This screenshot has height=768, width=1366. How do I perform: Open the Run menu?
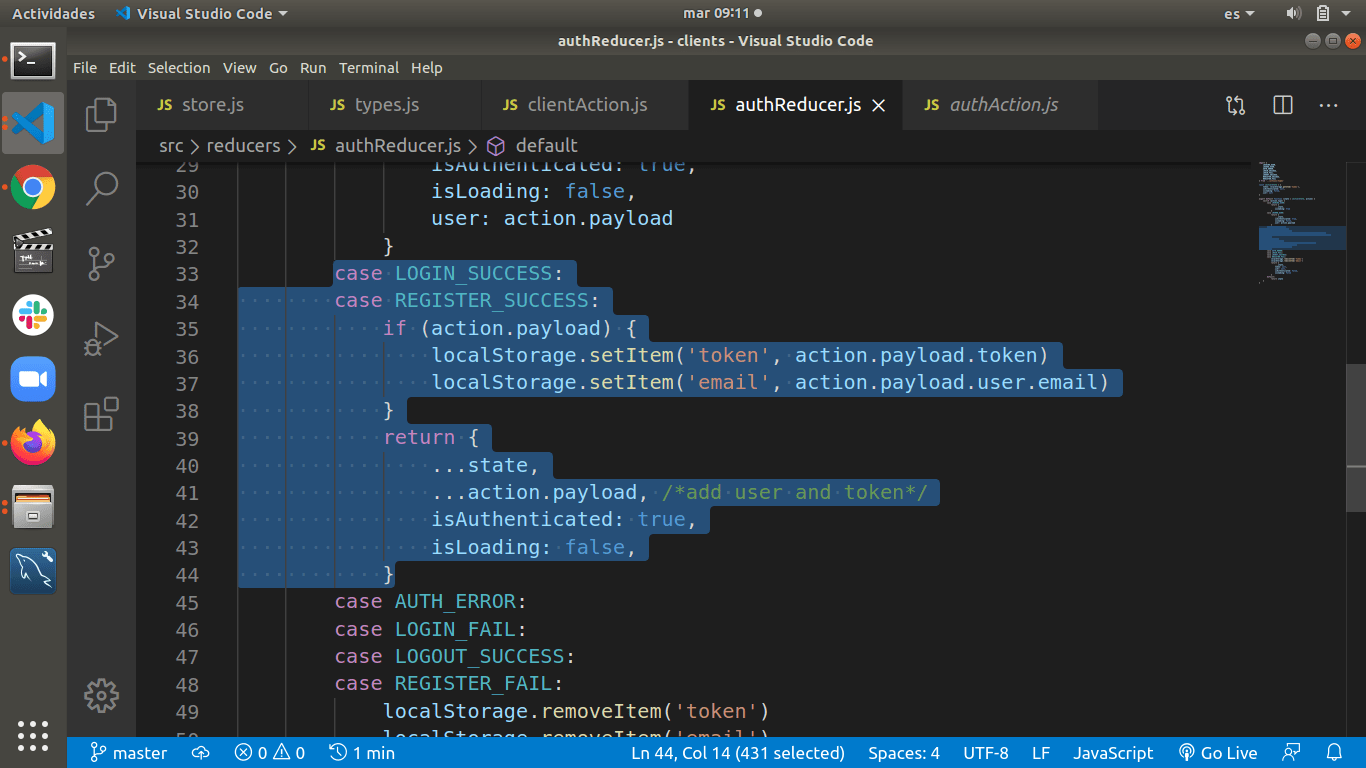coord(313,68)
